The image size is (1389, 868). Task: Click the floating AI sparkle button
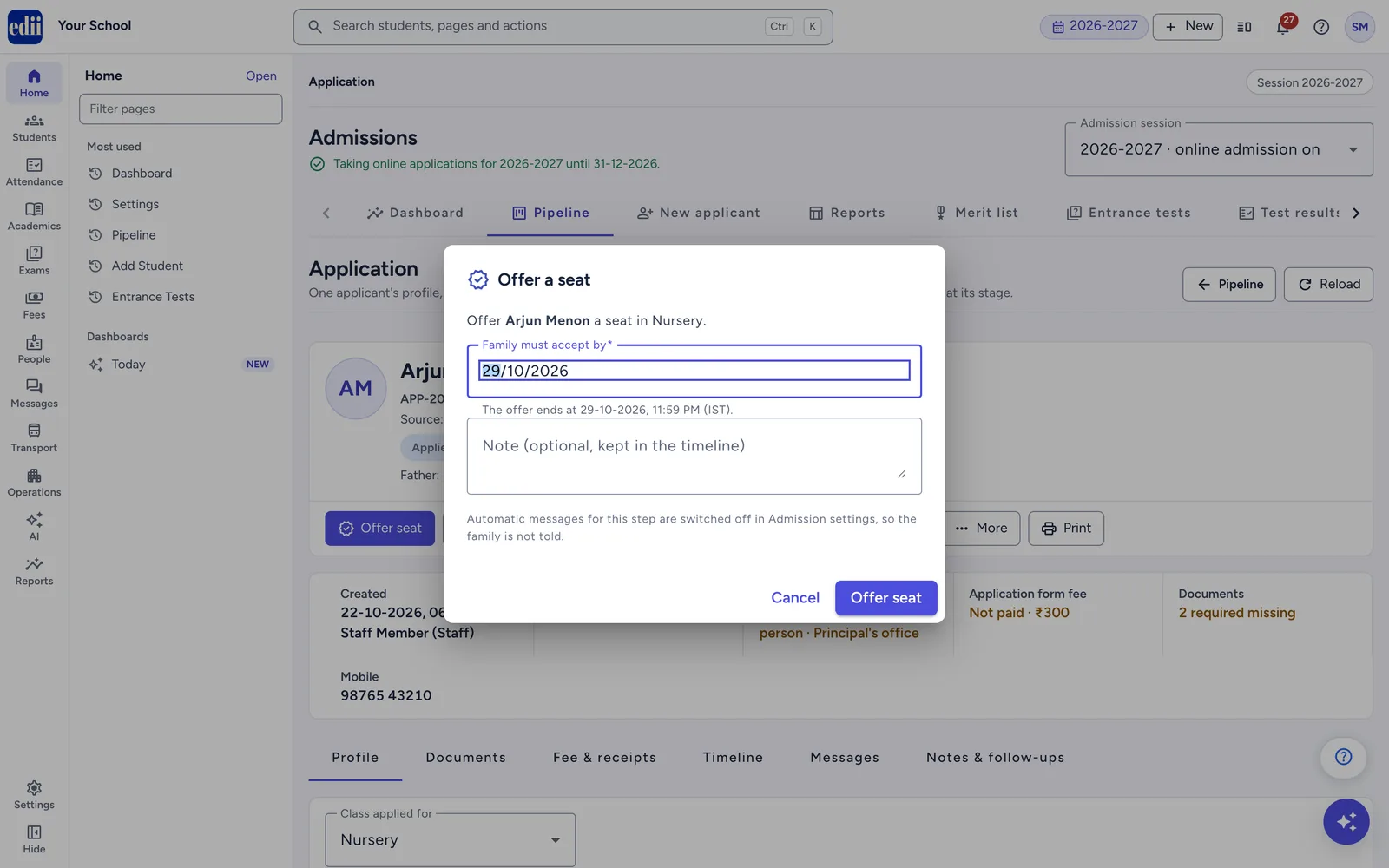click(x=1346, y=821)
